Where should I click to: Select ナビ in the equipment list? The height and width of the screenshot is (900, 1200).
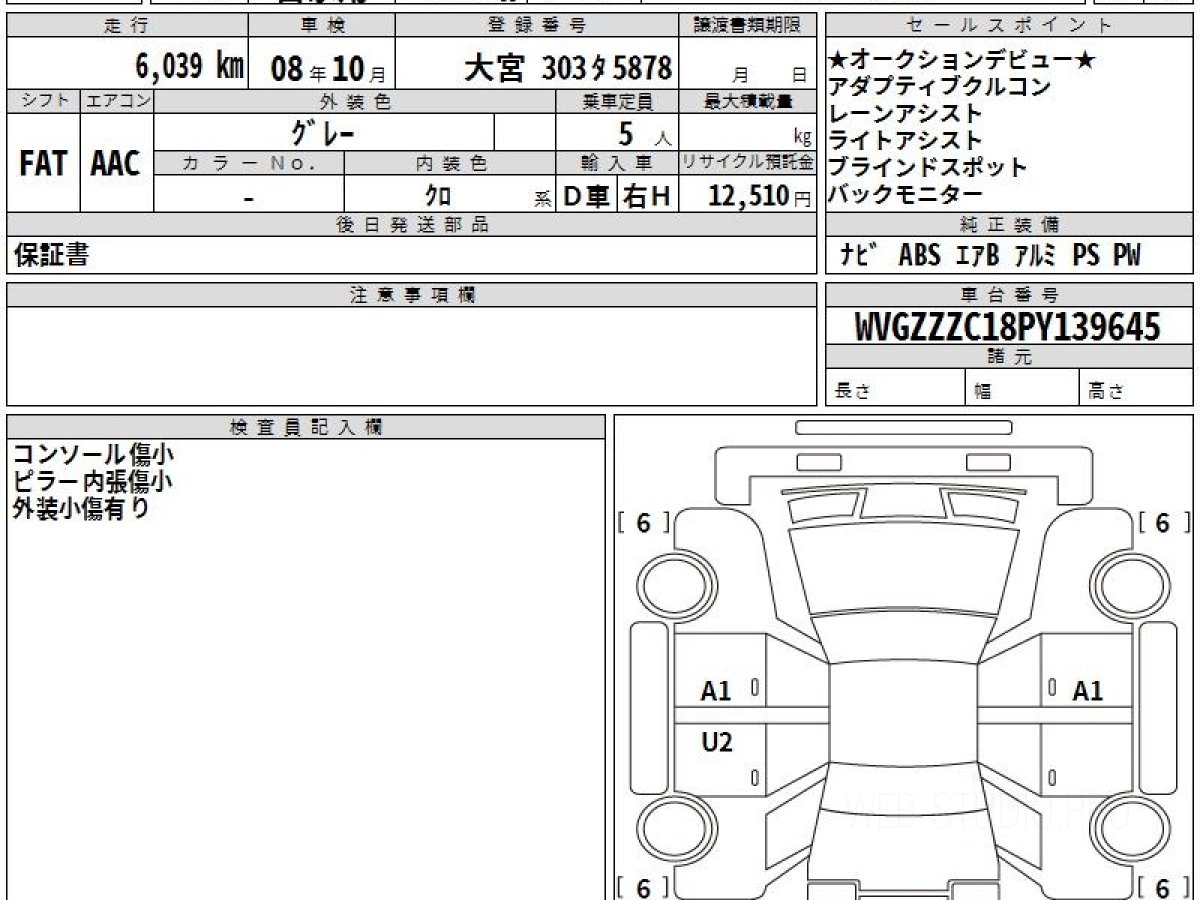859,256
